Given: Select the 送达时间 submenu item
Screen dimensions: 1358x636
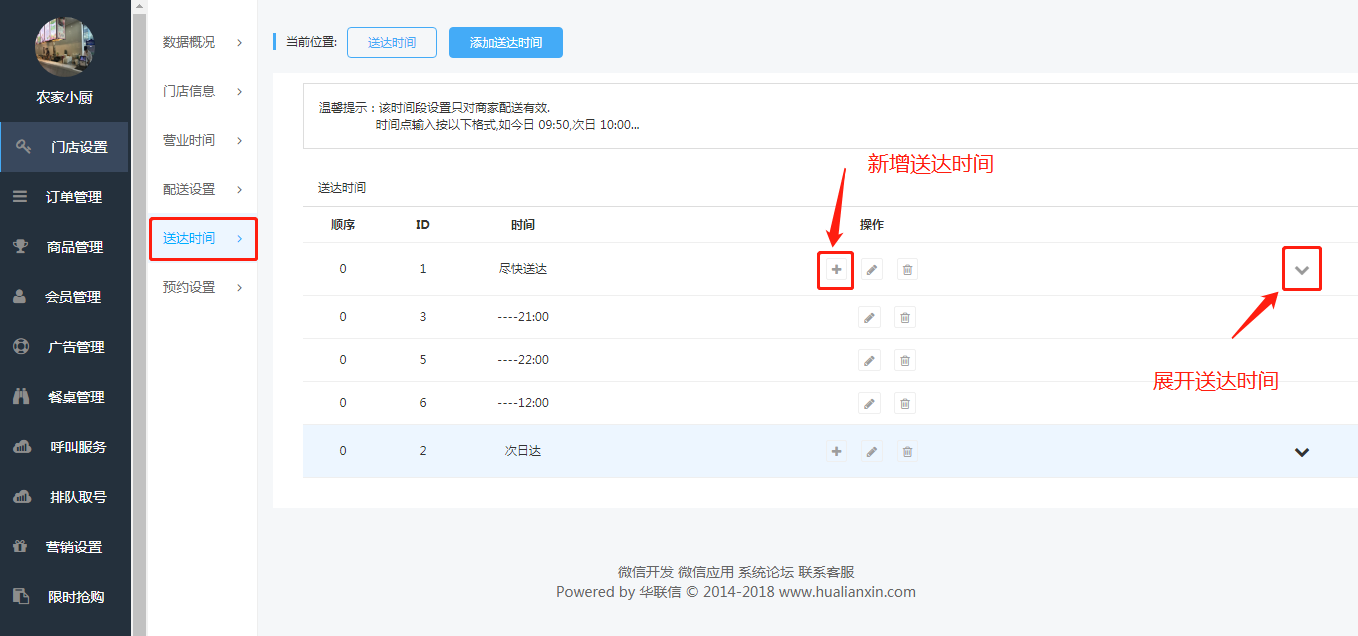Looking at the screenshot, I should click(203, 238).
